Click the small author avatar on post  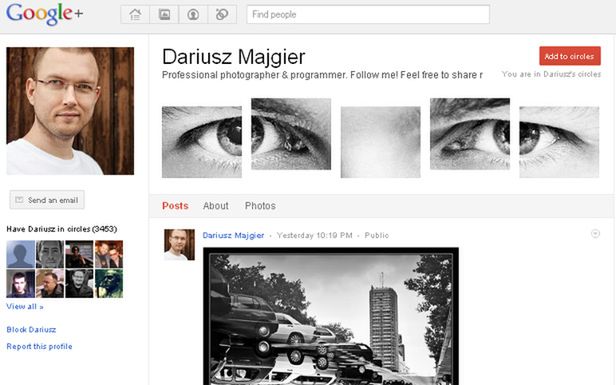(x=179, y=245)
